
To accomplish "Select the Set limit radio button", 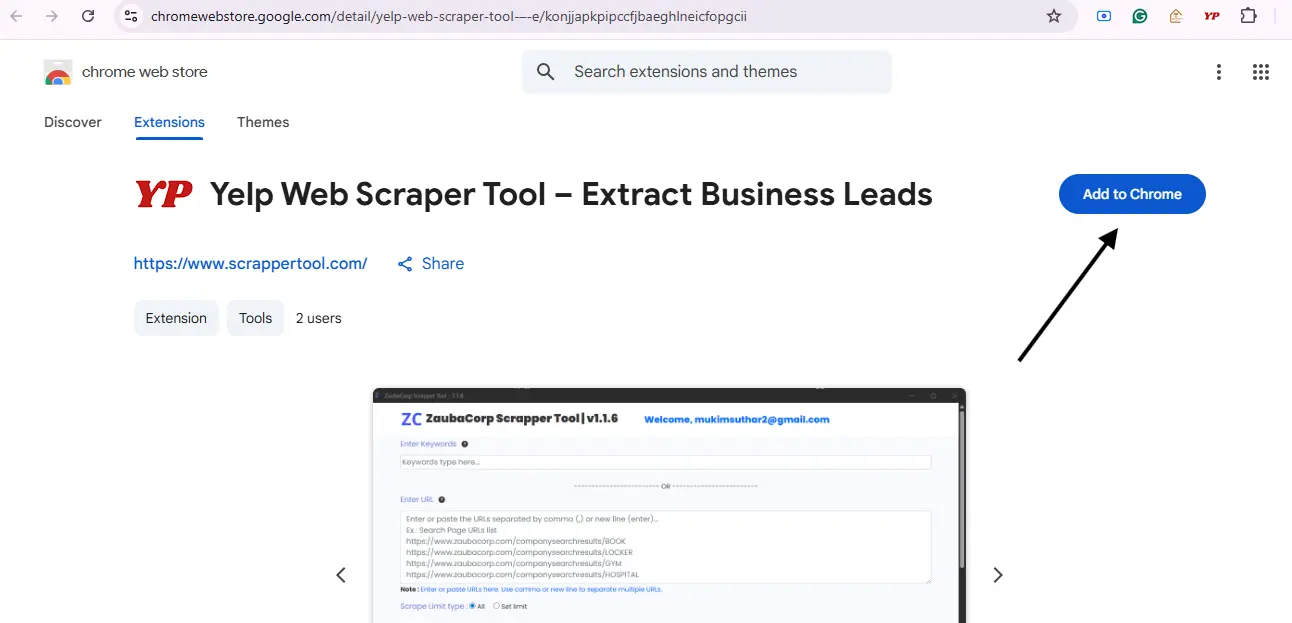I will point(497,605).
